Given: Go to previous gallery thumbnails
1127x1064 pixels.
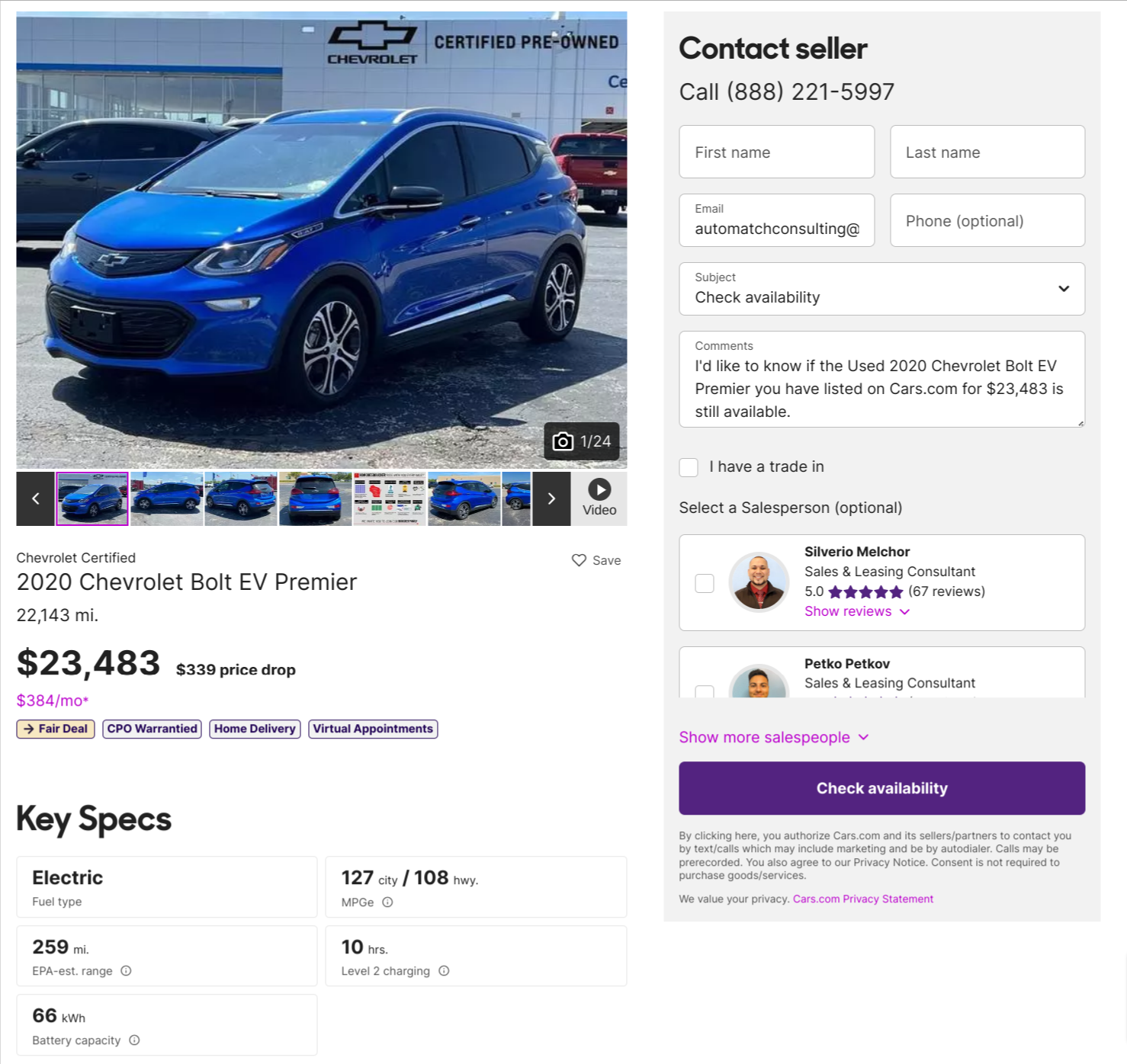Looking at the screenshot, I should 35,498.
